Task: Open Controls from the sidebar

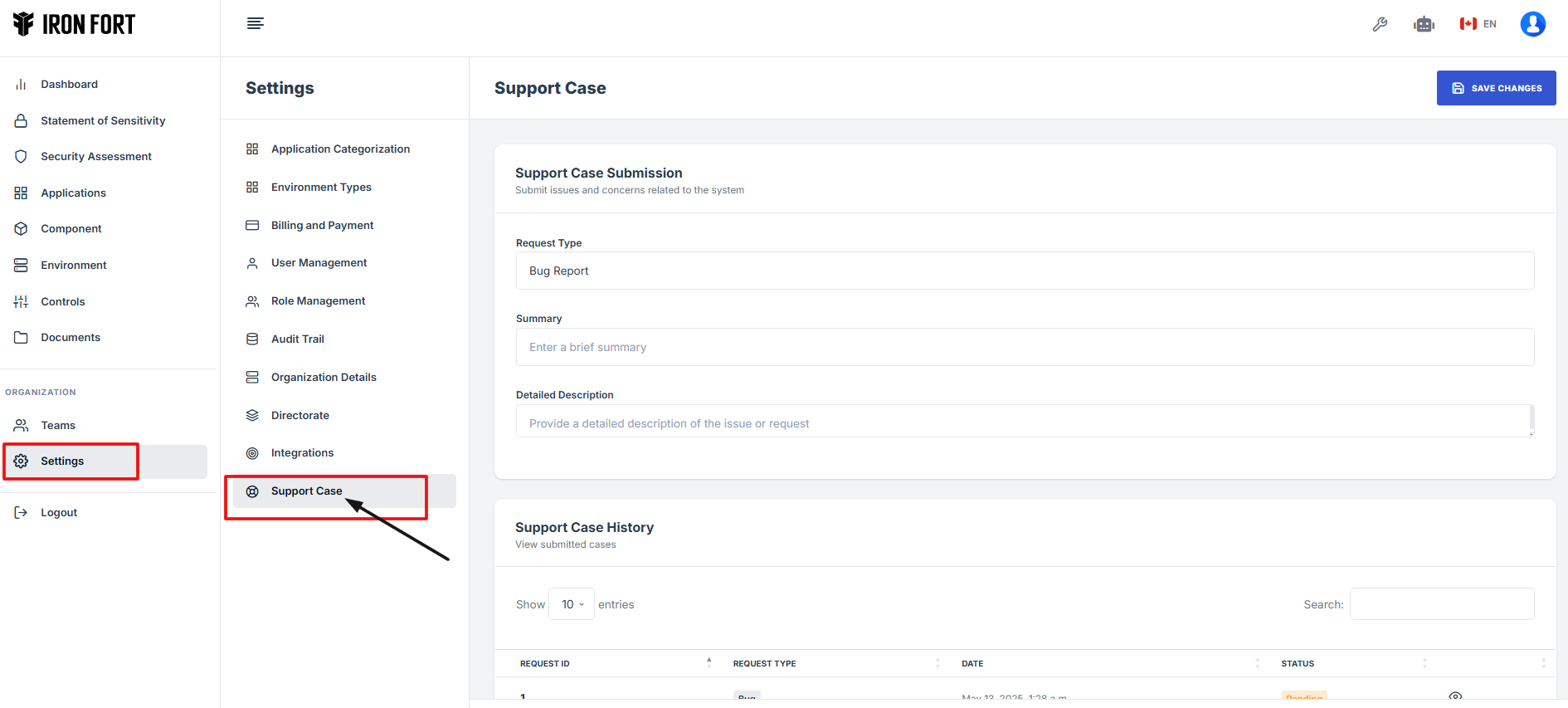Action: 62,302
